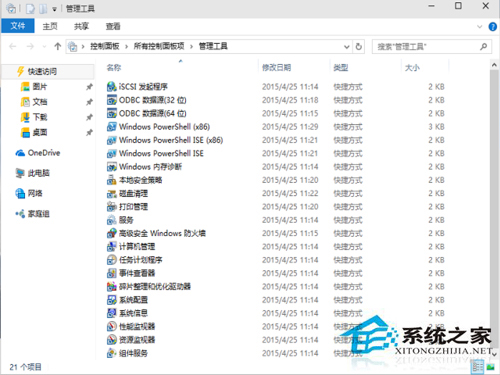Viewport: 500px width, 375px height.
Task: Sort by the 修改日期 column header
Action: click(276, 68)
